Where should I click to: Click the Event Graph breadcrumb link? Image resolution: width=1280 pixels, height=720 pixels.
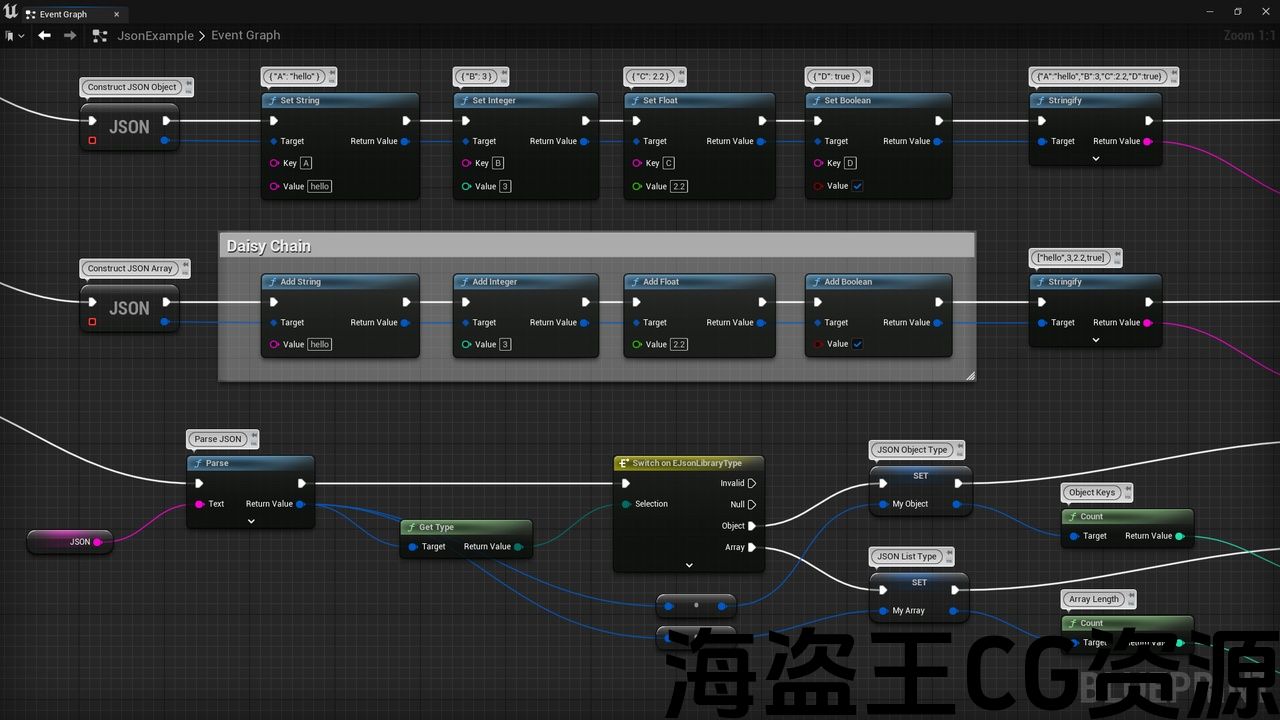(245, 35)
